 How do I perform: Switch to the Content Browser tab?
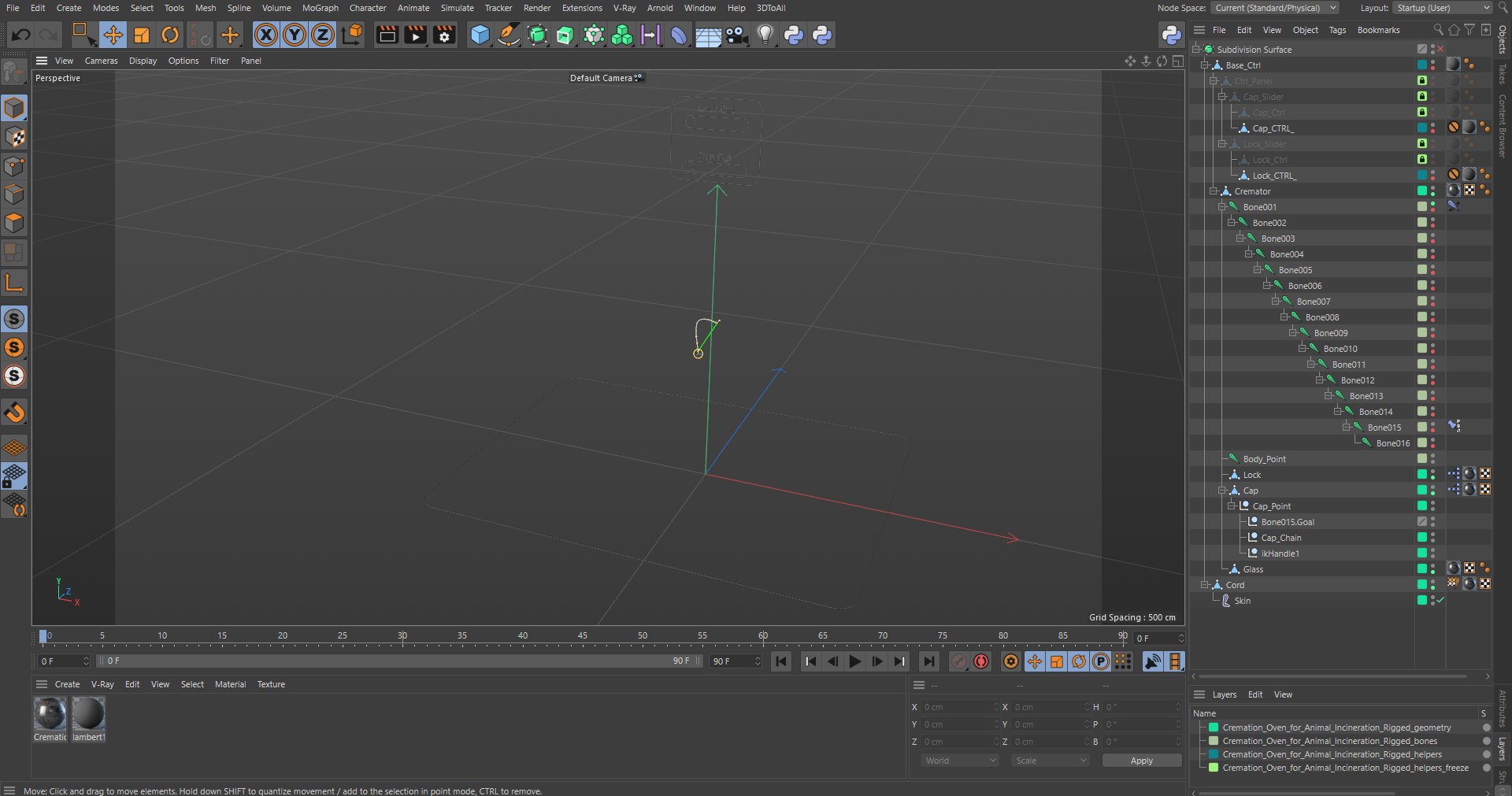[x=1503, y=126]
